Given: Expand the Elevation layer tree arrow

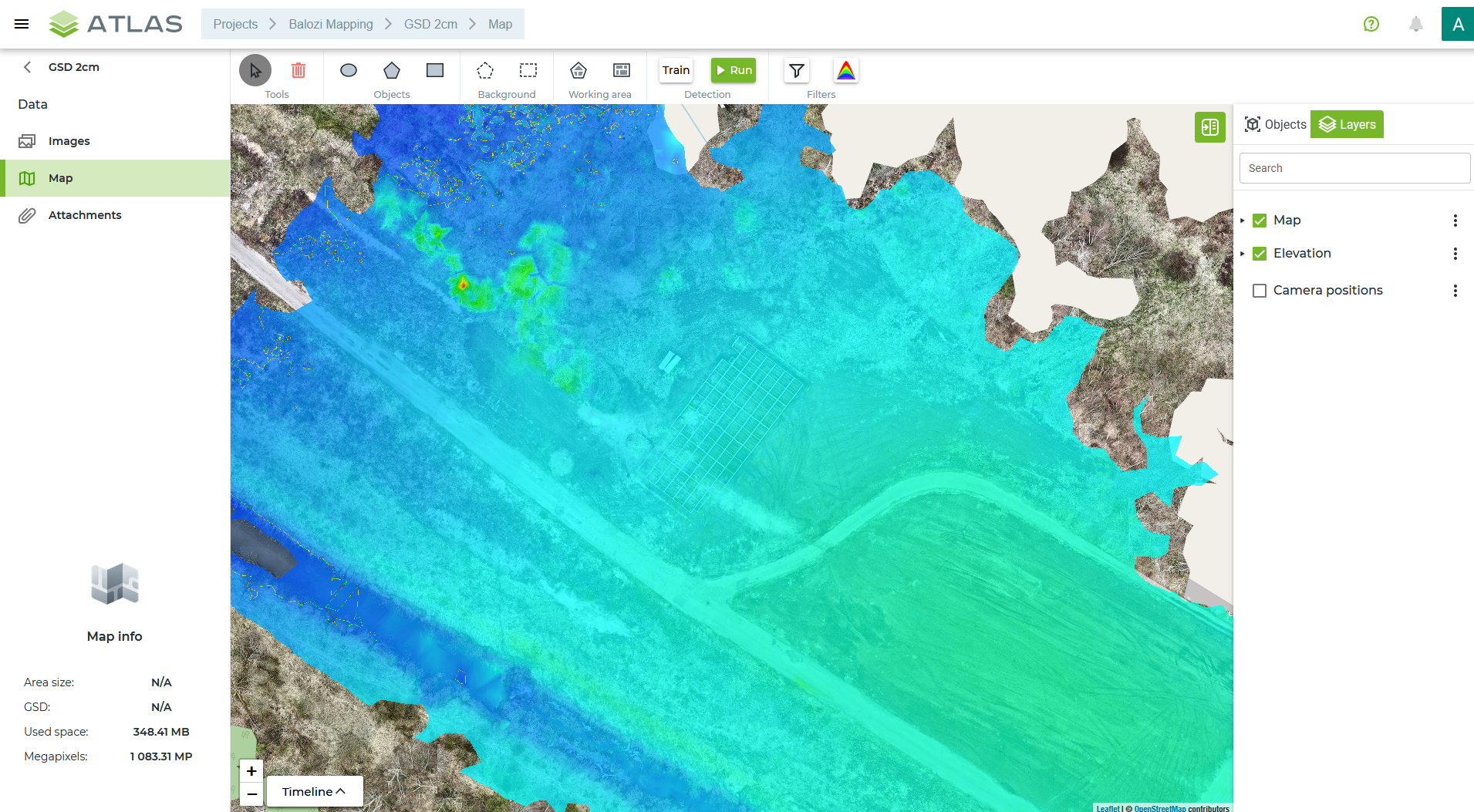Looking at the screenshot, I should coord(1243,254).
